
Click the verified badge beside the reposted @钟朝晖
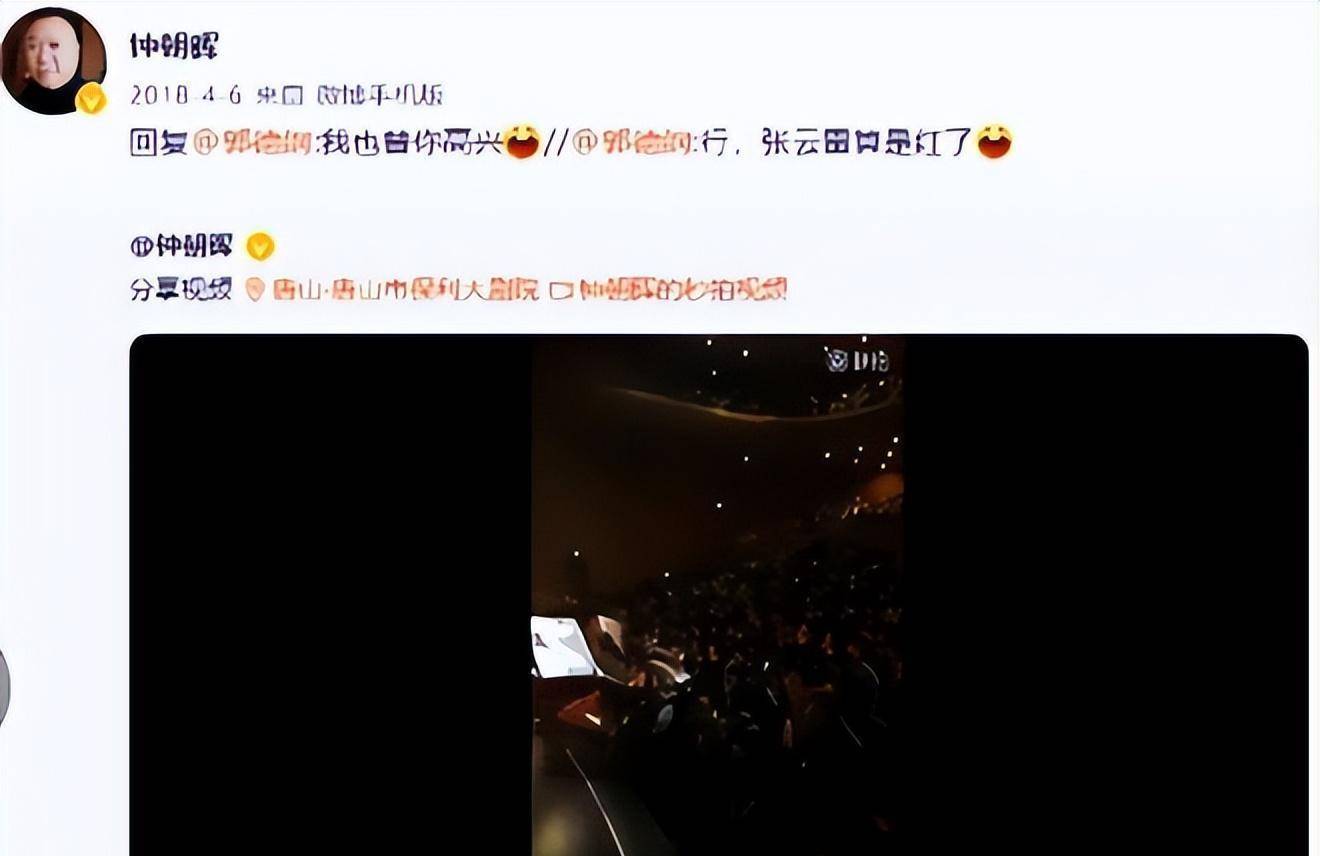point(260,246)
